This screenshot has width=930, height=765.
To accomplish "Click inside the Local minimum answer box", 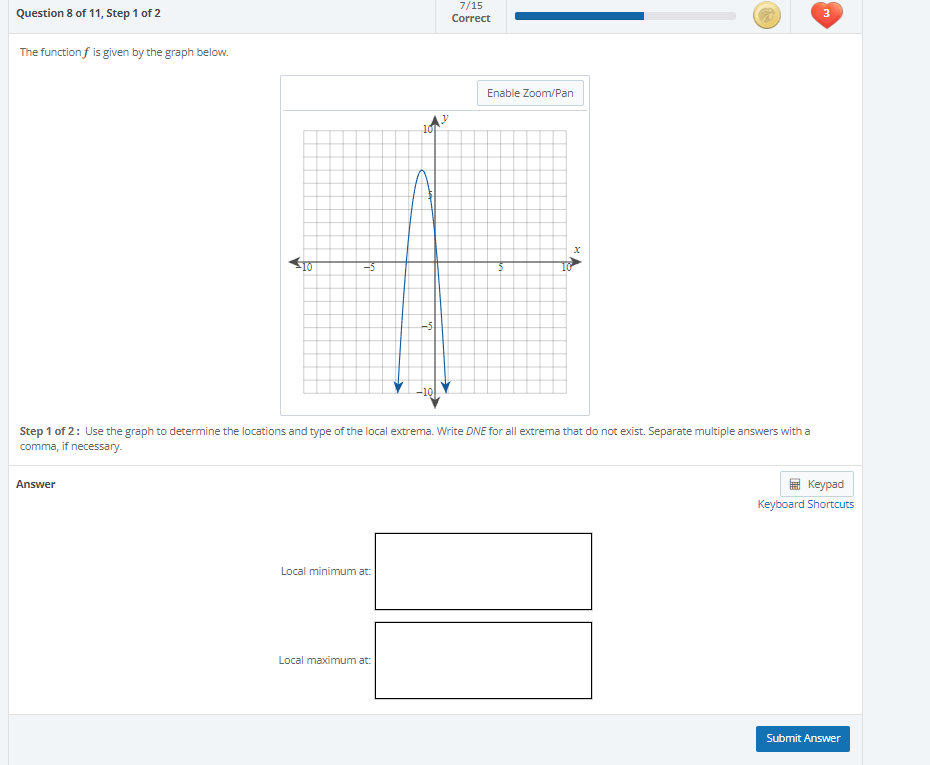I will click(483, 571).
